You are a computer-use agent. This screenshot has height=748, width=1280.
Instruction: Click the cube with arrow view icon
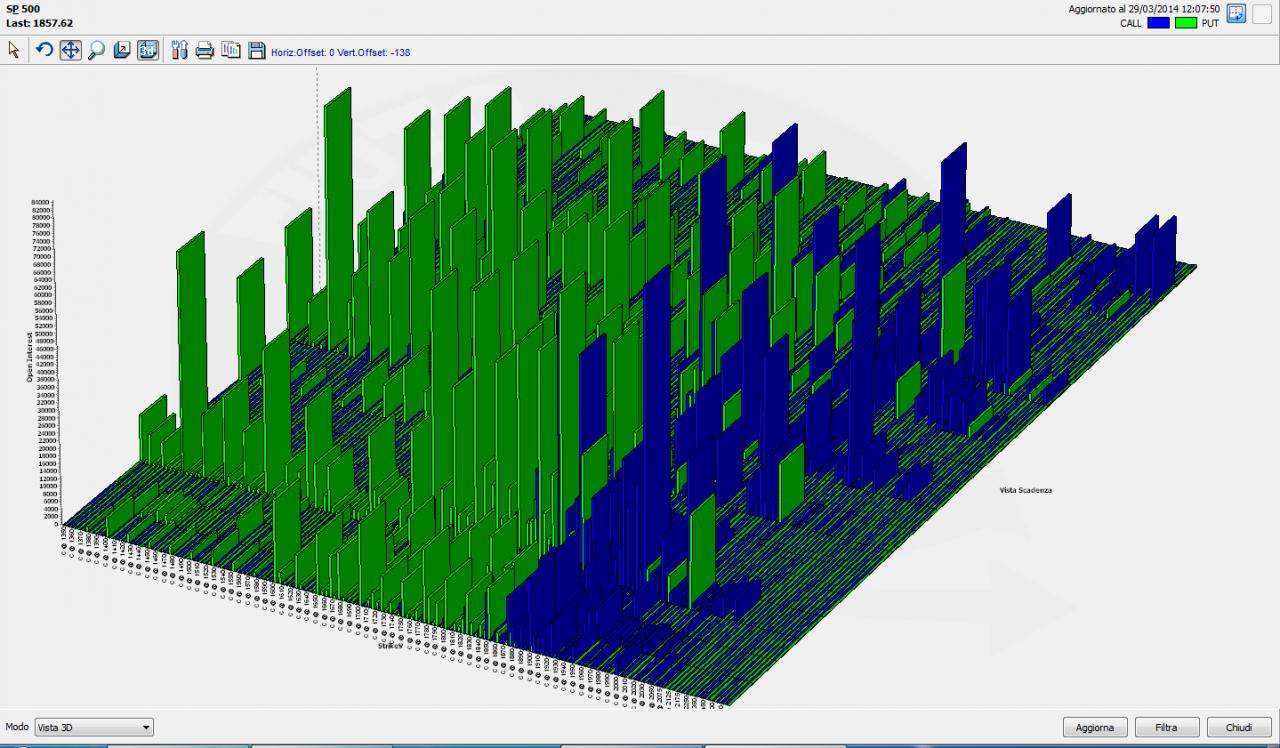pos(122,50)
